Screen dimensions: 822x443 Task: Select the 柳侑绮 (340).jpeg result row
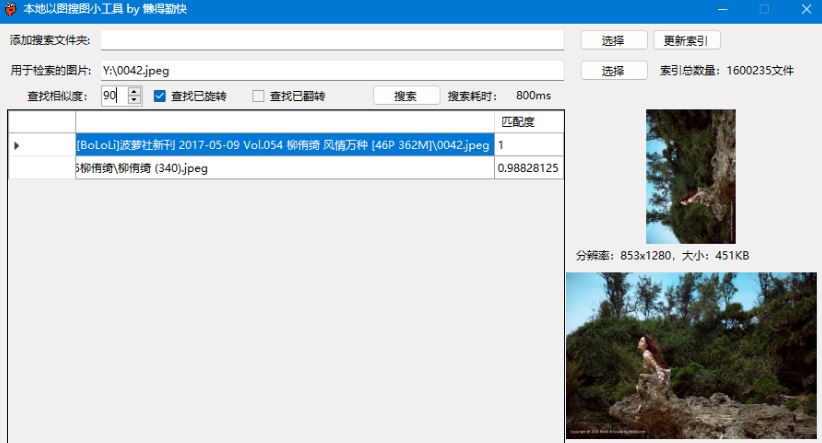tap(284, 168)
